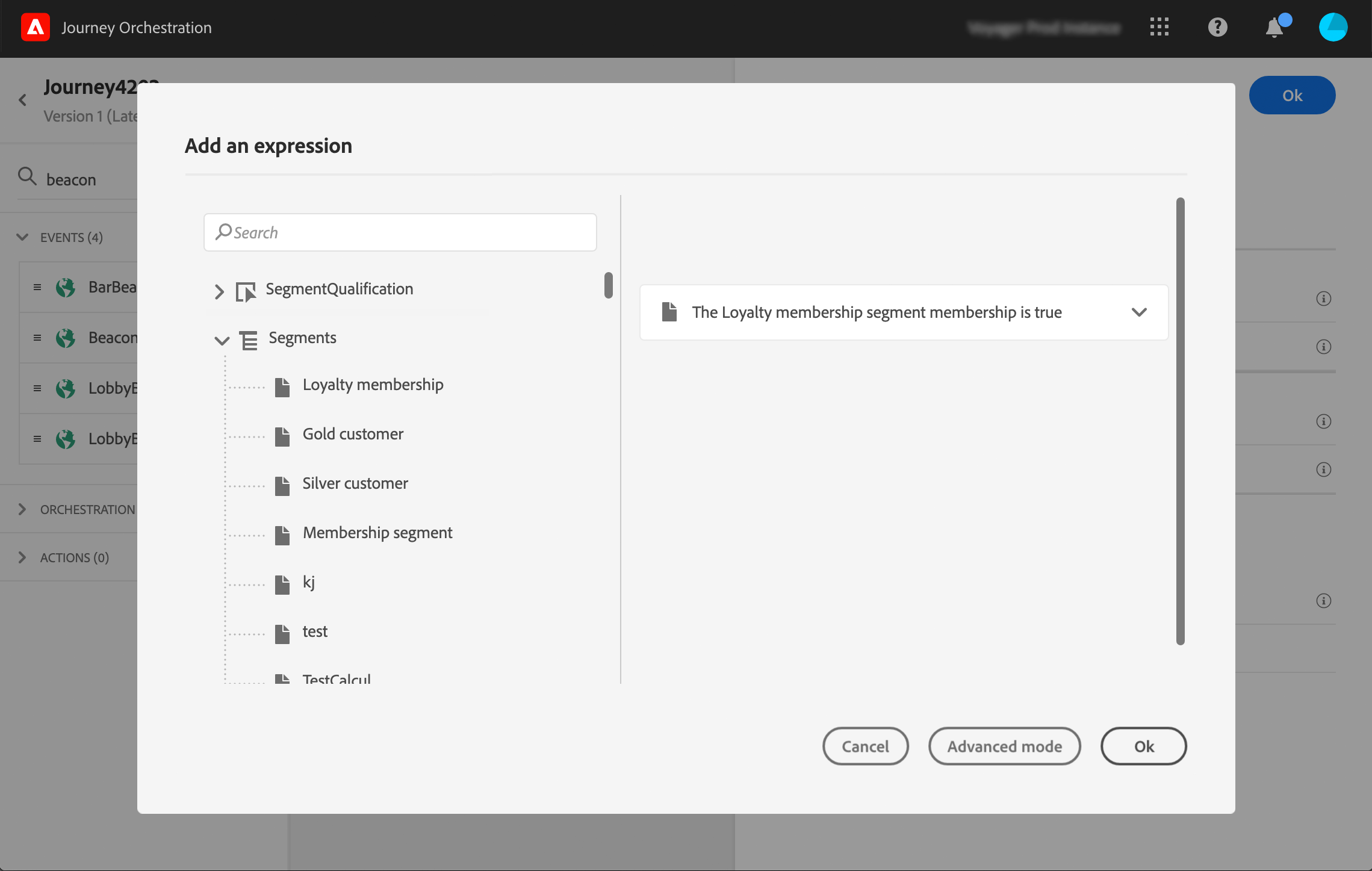Expand the SegmentQualification tree node
1372x871 pixels.
pos(219,292)
